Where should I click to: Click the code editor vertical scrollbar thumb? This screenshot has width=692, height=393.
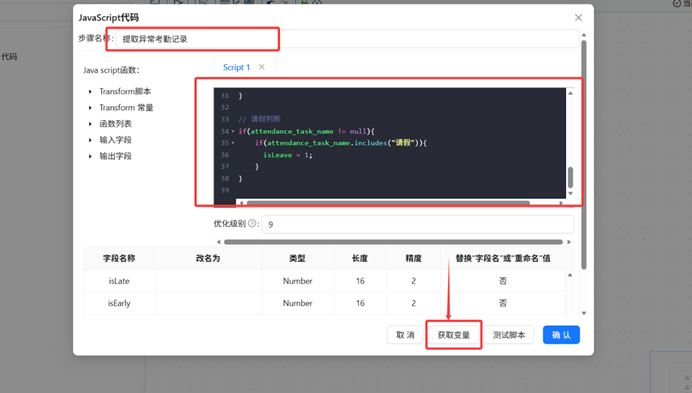[x=570, y=178]
